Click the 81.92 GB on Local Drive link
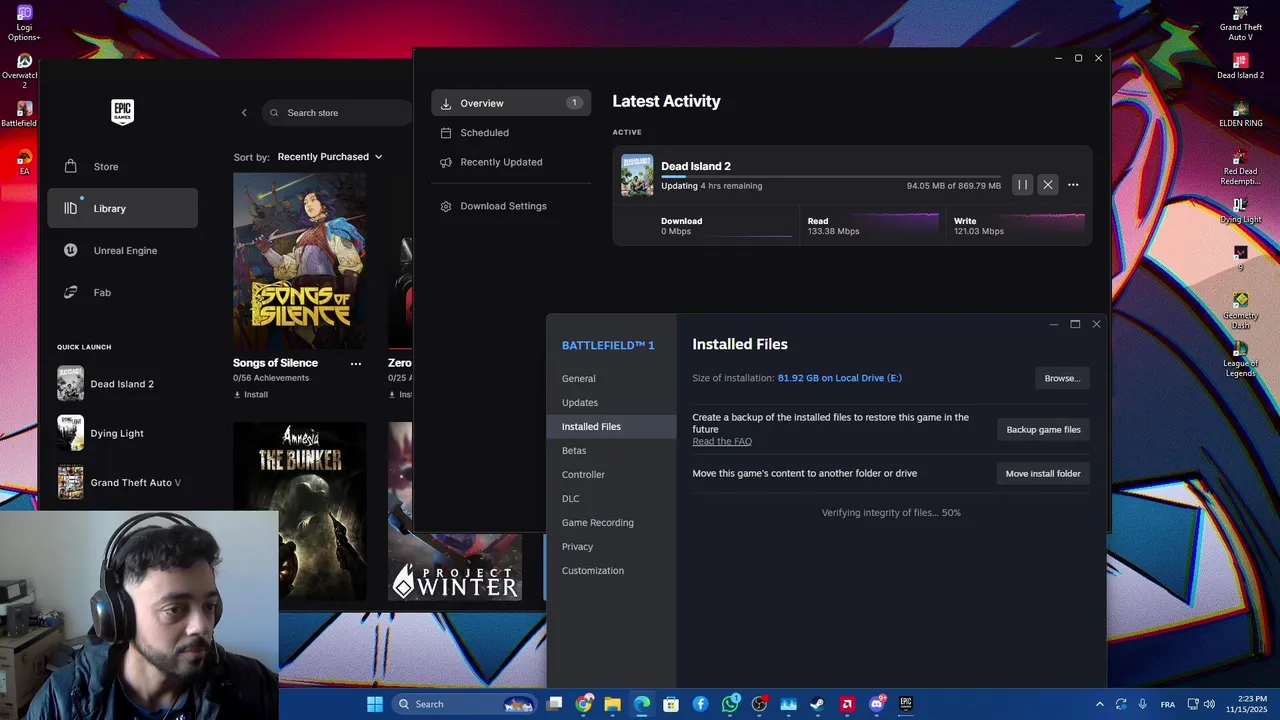 [840, 378]
